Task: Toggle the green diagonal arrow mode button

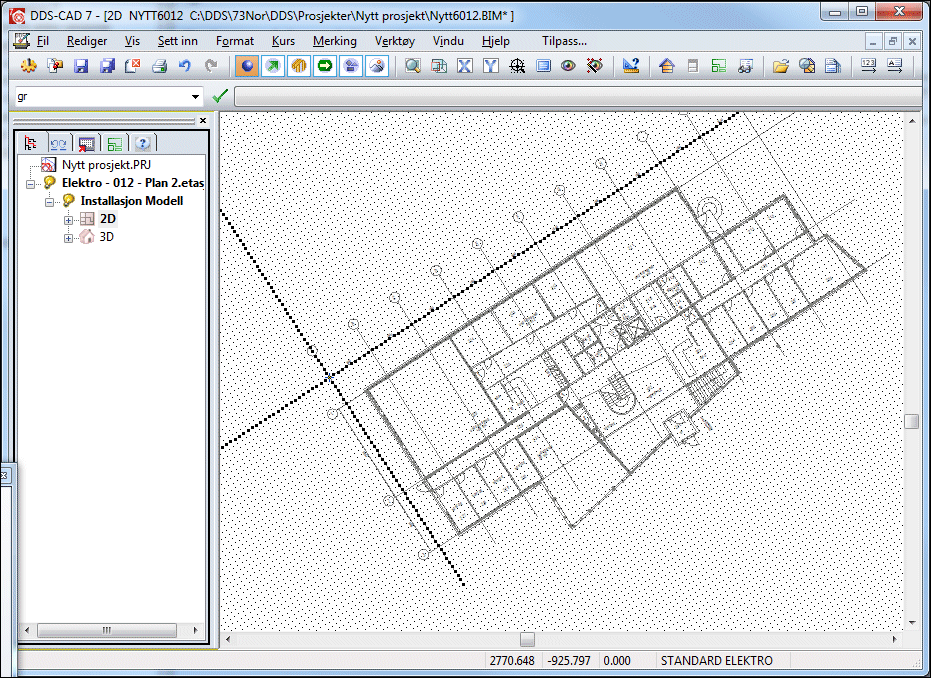Action: click(x=272, y=66)
